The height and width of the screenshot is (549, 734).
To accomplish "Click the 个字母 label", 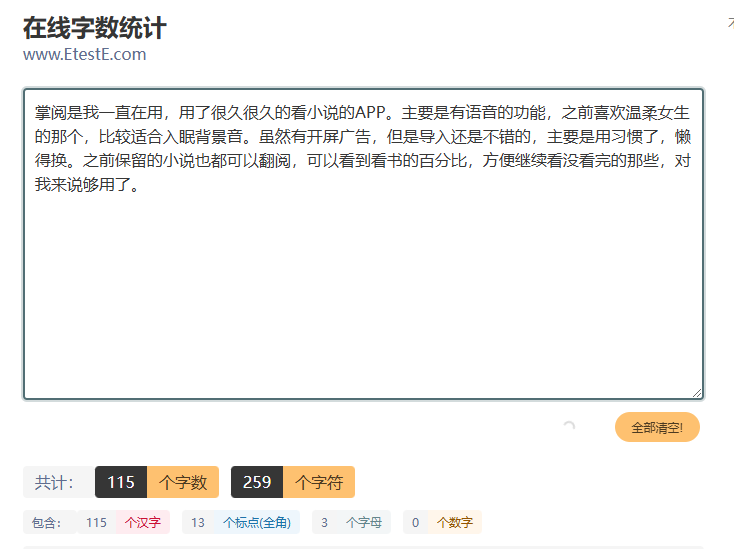I will coord(364,522).
